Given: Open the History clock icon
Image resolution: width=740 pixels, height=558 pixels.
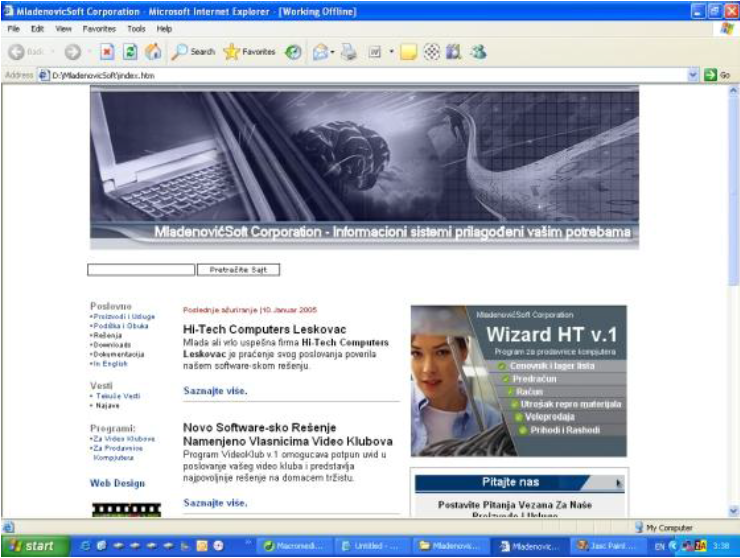Looking at the screenshot, I should coord(293,52).
